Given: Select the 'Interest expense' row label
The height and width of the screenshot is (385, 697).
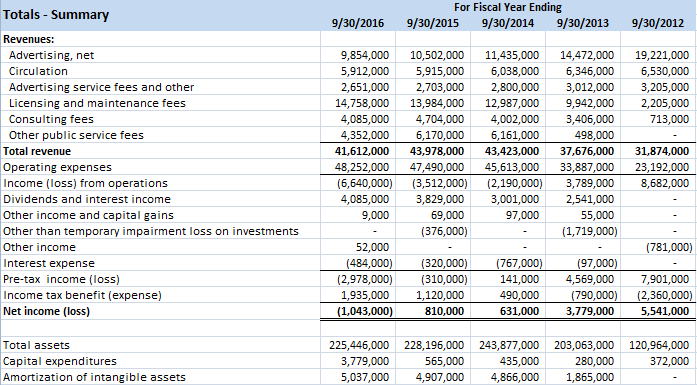Looking at the screenshot, I should (x=49, y=263).
